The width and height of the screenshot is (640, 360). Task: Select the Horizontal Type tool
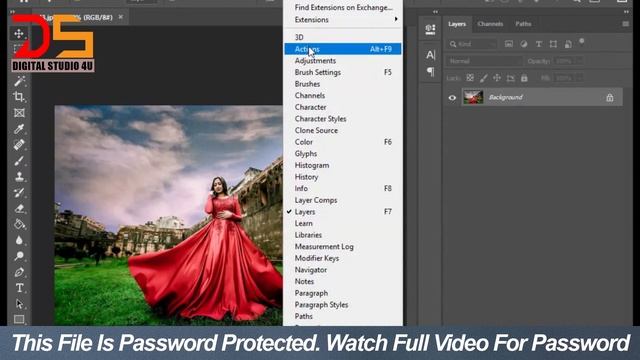tap(19, 288)
